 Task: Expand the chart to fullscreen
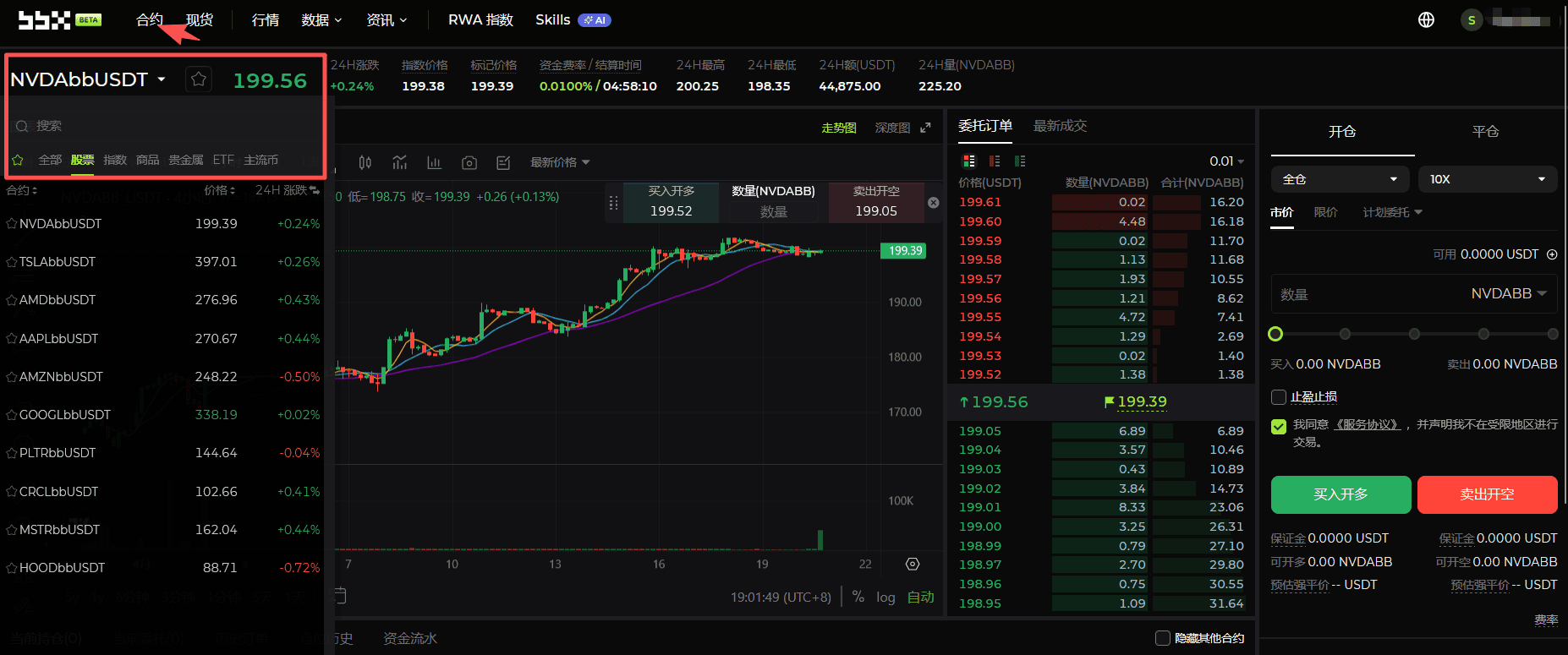(x=926, y=128)
